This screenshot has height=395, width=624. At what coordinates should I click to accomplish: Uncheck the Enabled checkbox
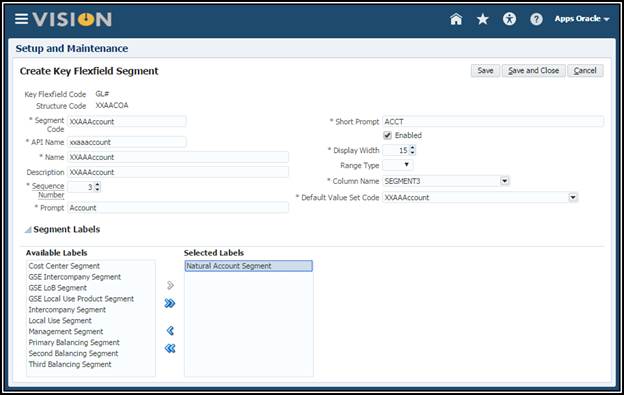click(x=387, y=135)
